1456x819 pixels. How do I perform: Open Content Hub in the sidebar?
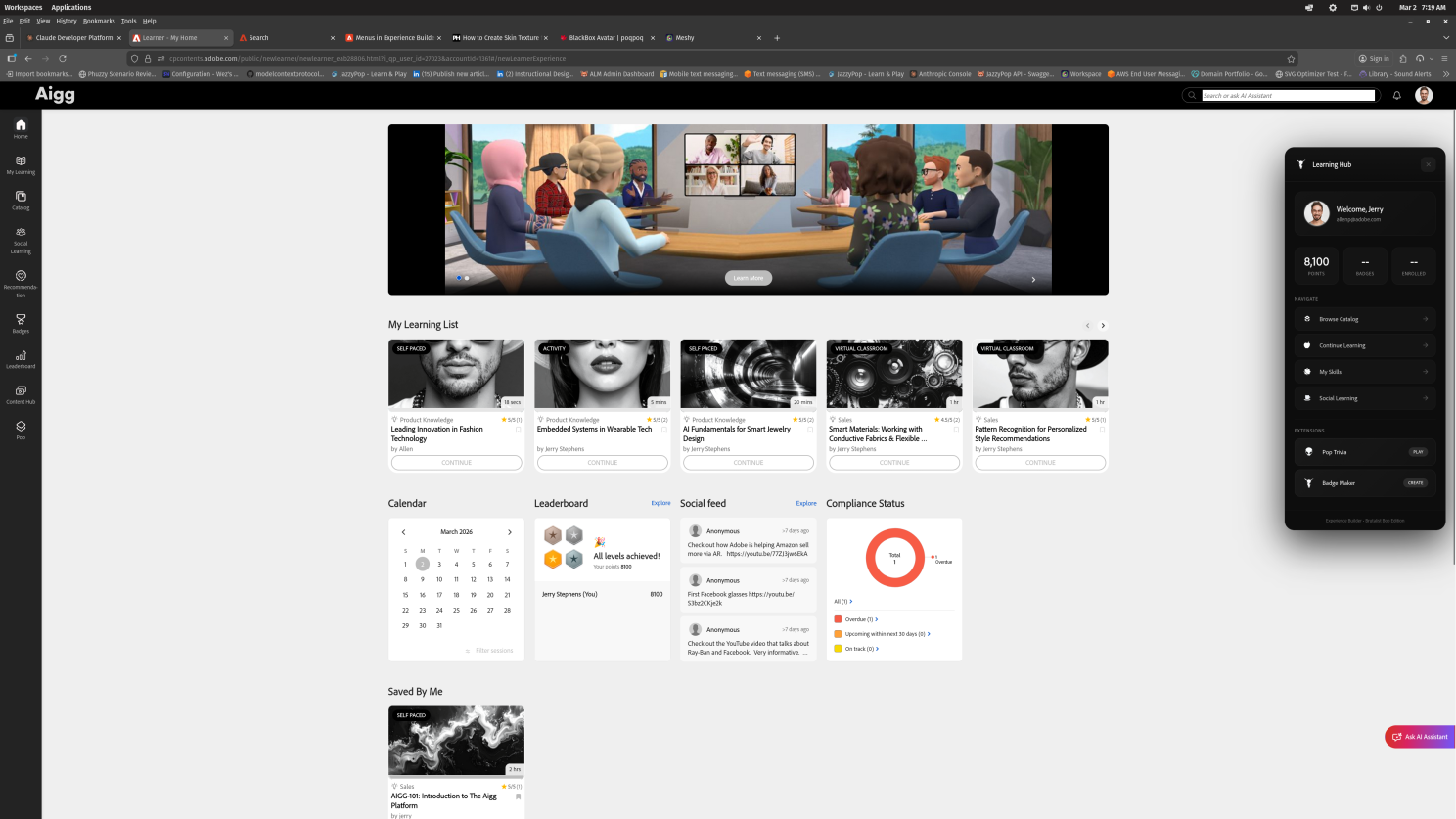[21, 394]
